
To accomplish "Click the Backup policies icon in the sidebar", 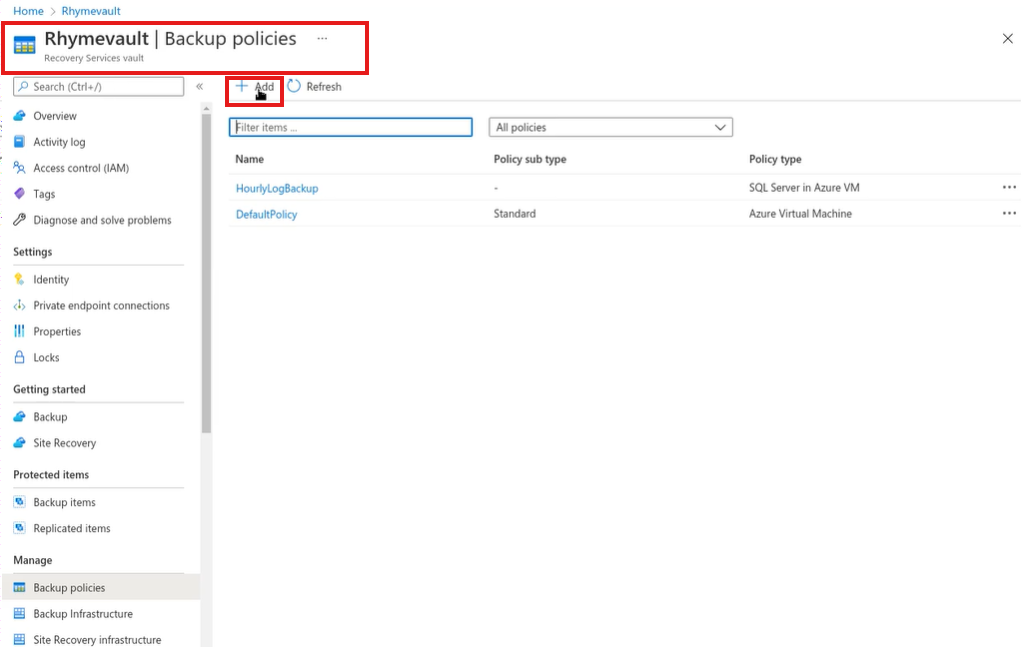I will tap(20, 587).
